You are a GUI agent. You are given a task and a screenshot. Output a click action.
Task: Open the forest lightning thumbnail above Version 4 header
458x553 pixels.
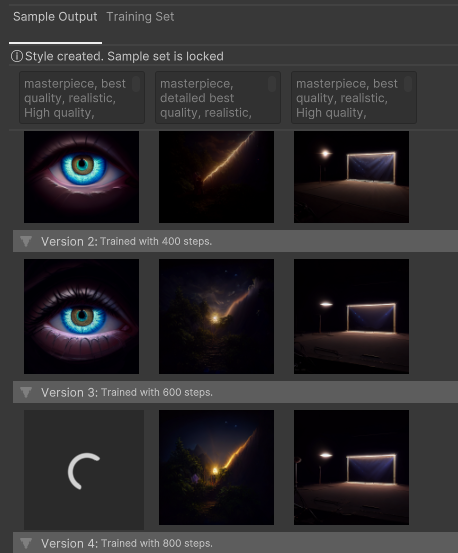[216, 467]
